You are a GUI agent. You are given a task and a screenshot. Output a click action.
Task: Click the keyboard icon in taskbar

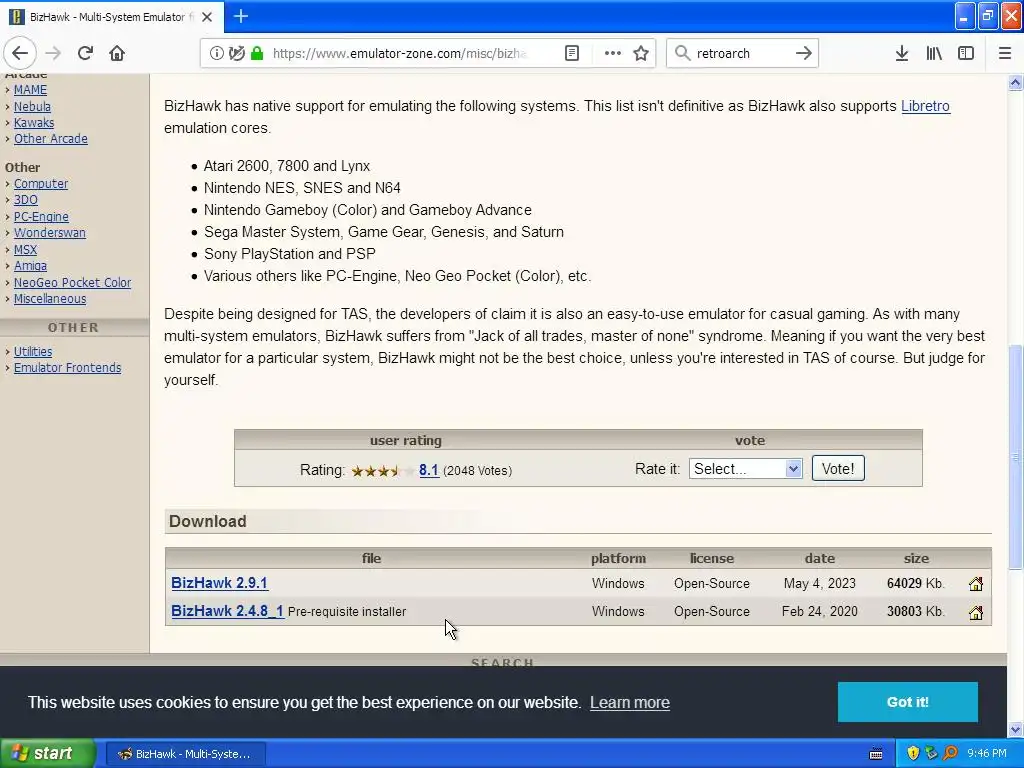coord(876,754)
